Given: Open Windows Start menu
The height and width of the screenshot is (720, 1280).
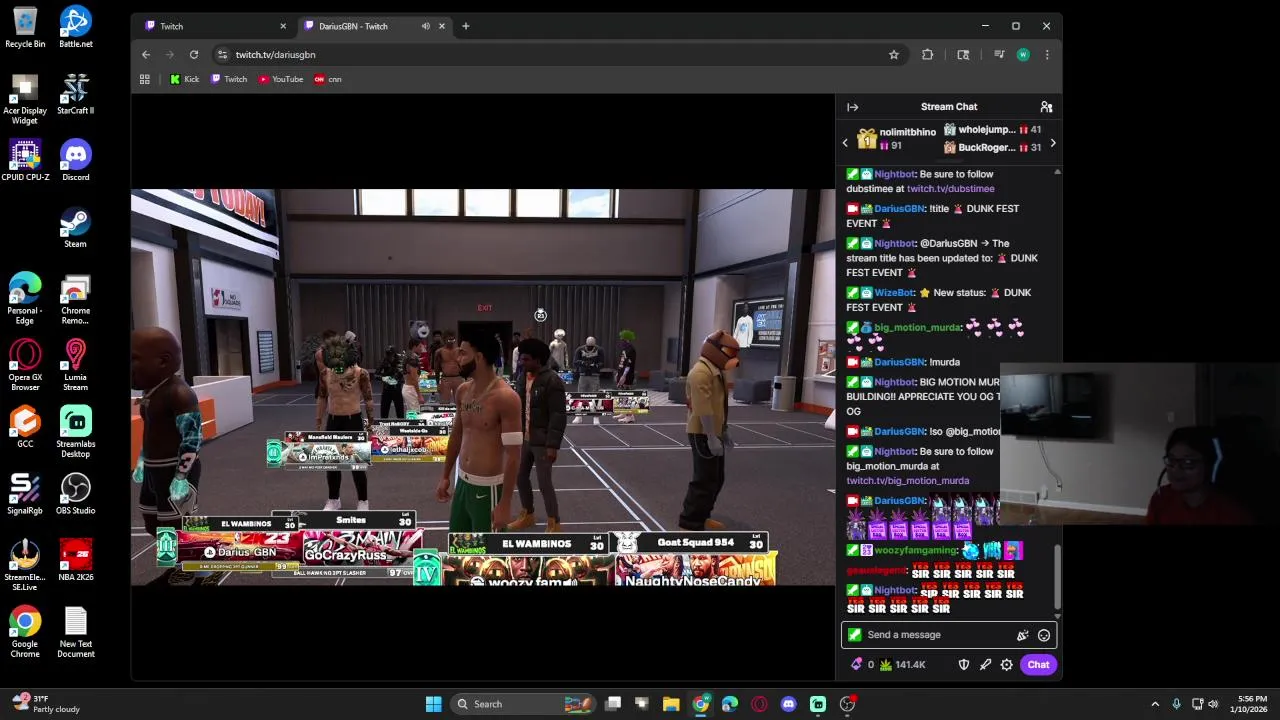Looking at the screenshot, I should click(x=433, y=704).
